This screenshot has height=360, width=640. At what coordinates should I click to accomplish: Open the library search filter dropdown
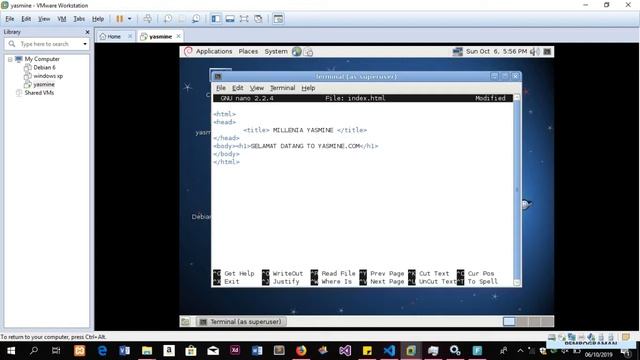pyautogui.click(x=85, y=44)
